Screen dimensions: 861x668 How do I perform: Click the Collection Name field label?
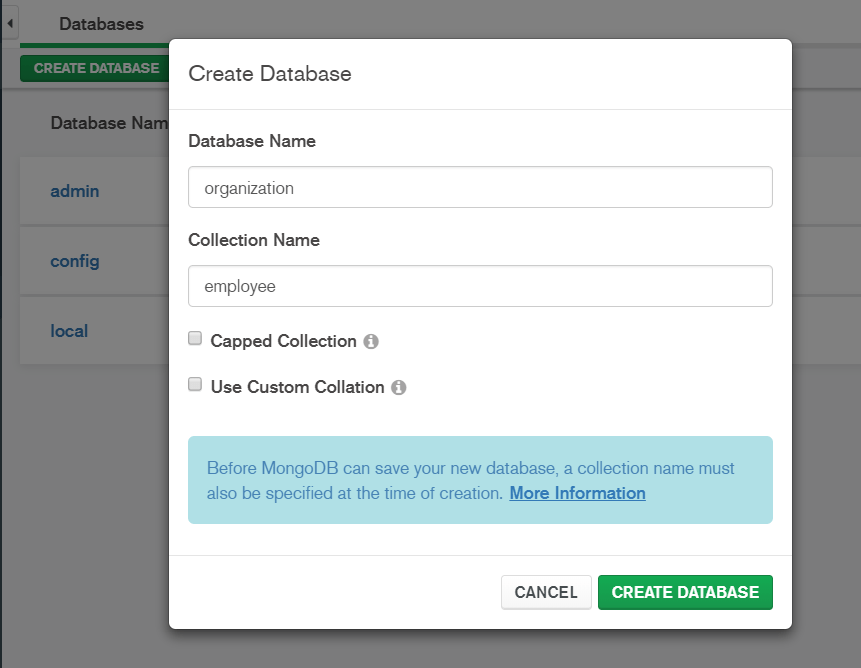point(254,240)
